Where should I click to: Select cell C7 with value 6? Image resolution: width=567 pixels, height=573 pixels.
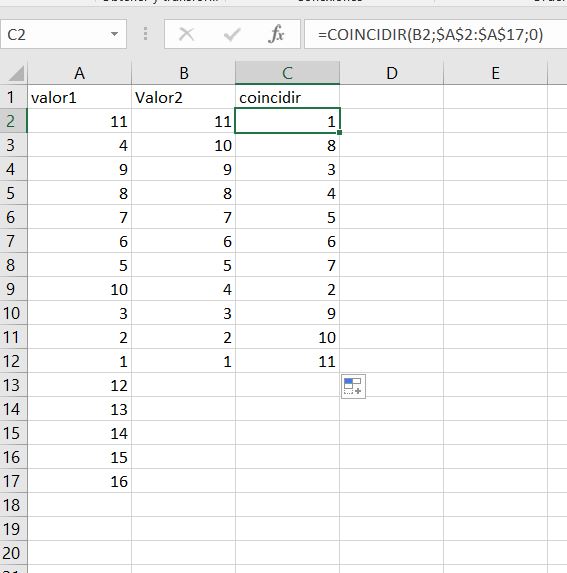288,241
